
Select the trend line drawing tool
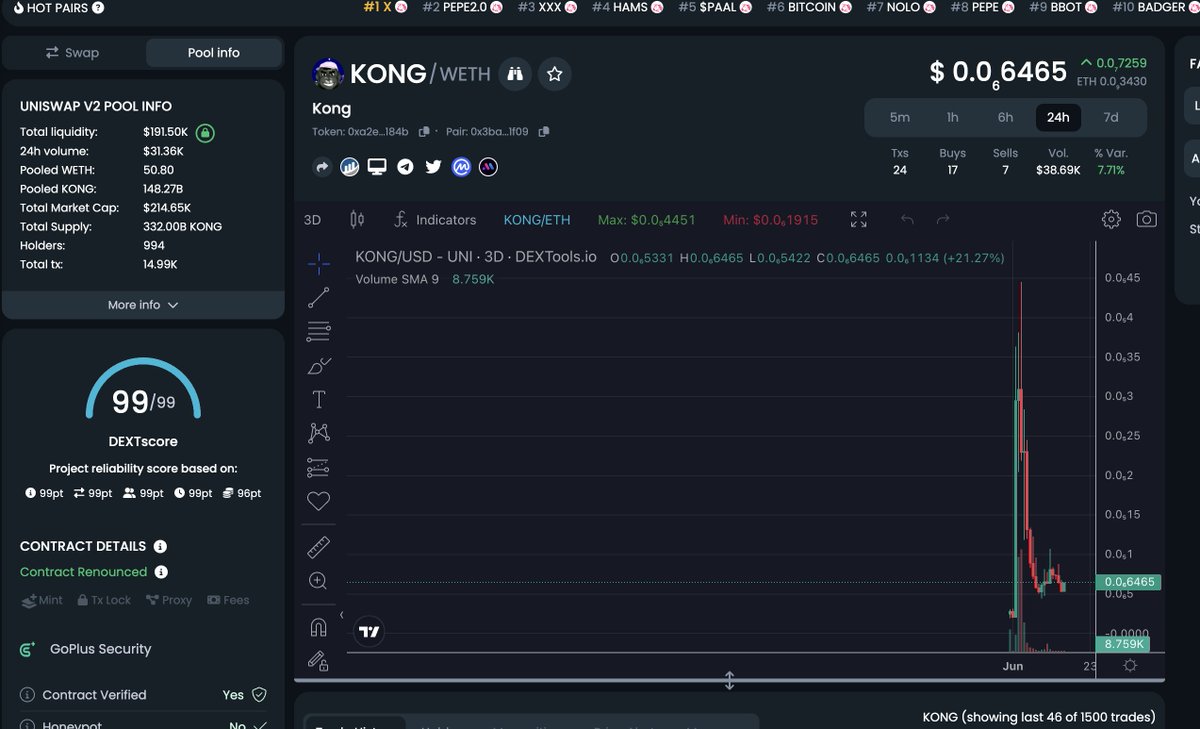319,298
